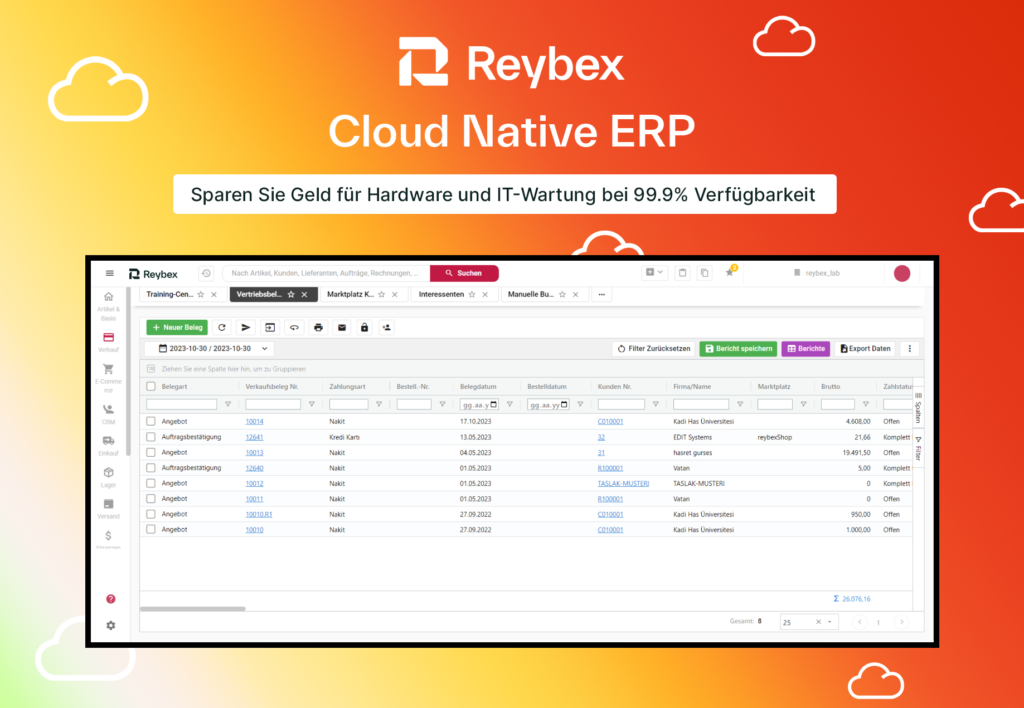
Task: Click the lock icon in the toolbar
Action: tap(365, 327)
